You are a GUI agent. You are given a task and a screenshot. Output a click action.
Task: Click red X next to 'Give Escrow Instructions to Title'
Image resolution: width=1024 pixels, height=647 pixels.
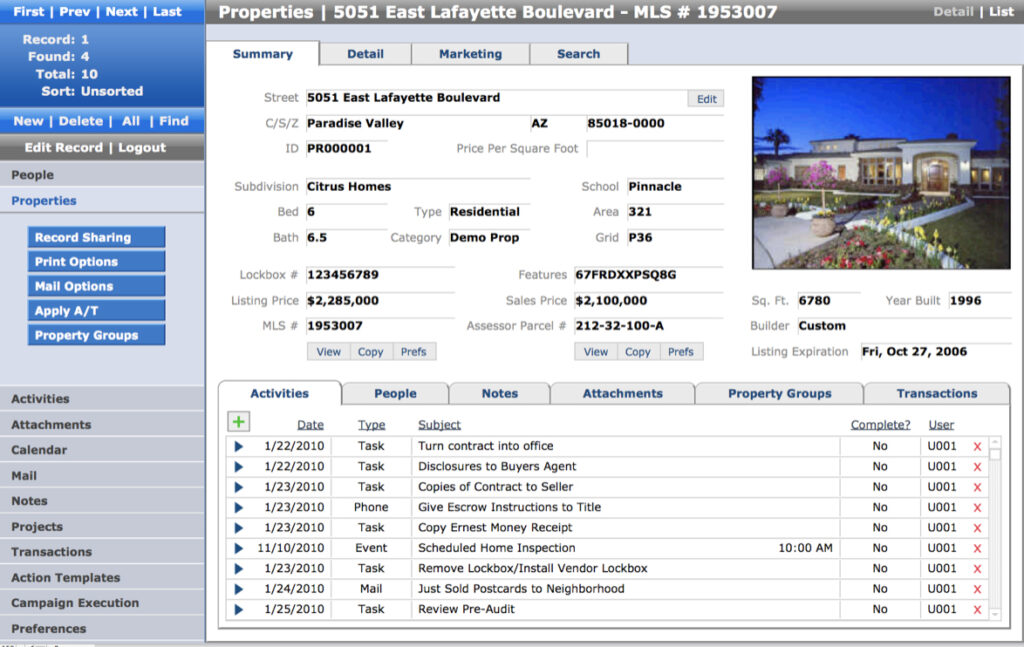point(977,508)
